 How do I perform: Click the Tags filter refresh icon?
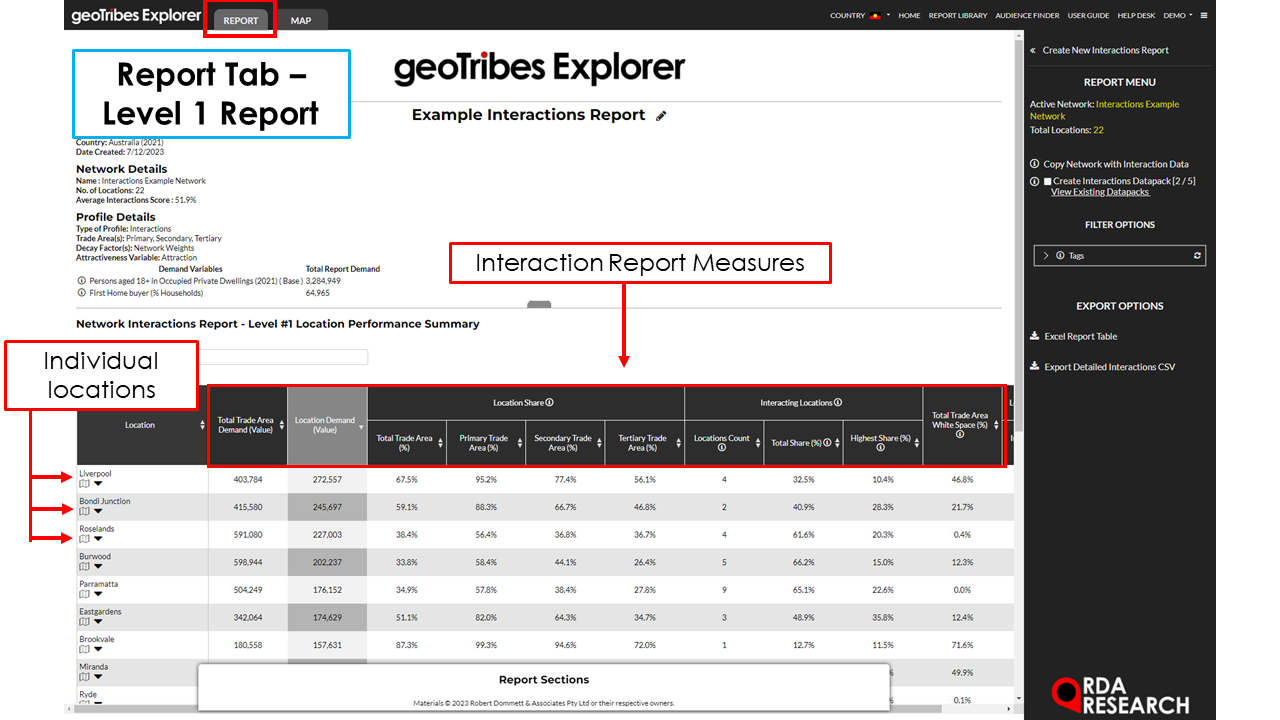pyautogui.click(x=1197, y=256)
